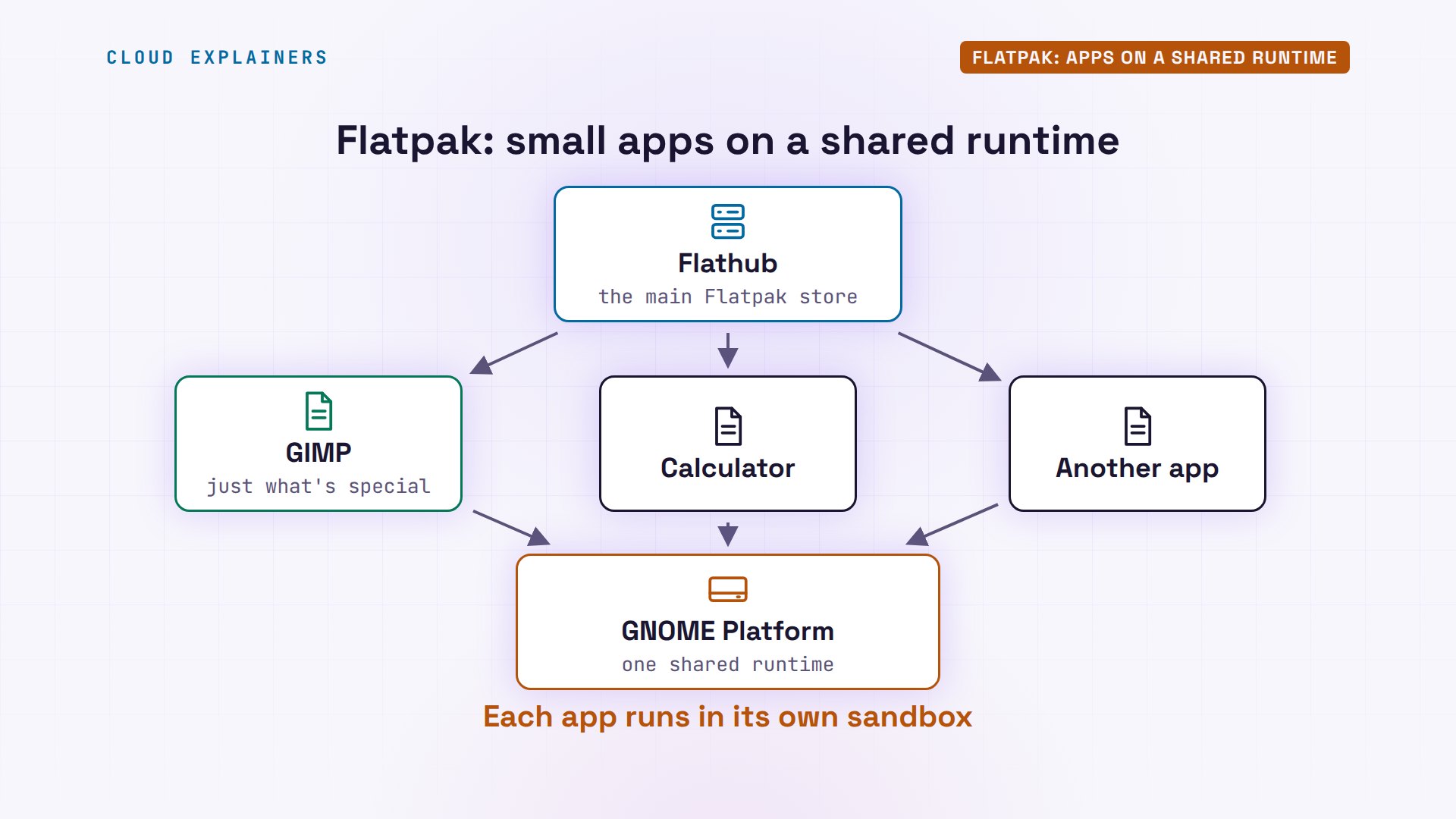Select the Another app label

click(1137, 469)
